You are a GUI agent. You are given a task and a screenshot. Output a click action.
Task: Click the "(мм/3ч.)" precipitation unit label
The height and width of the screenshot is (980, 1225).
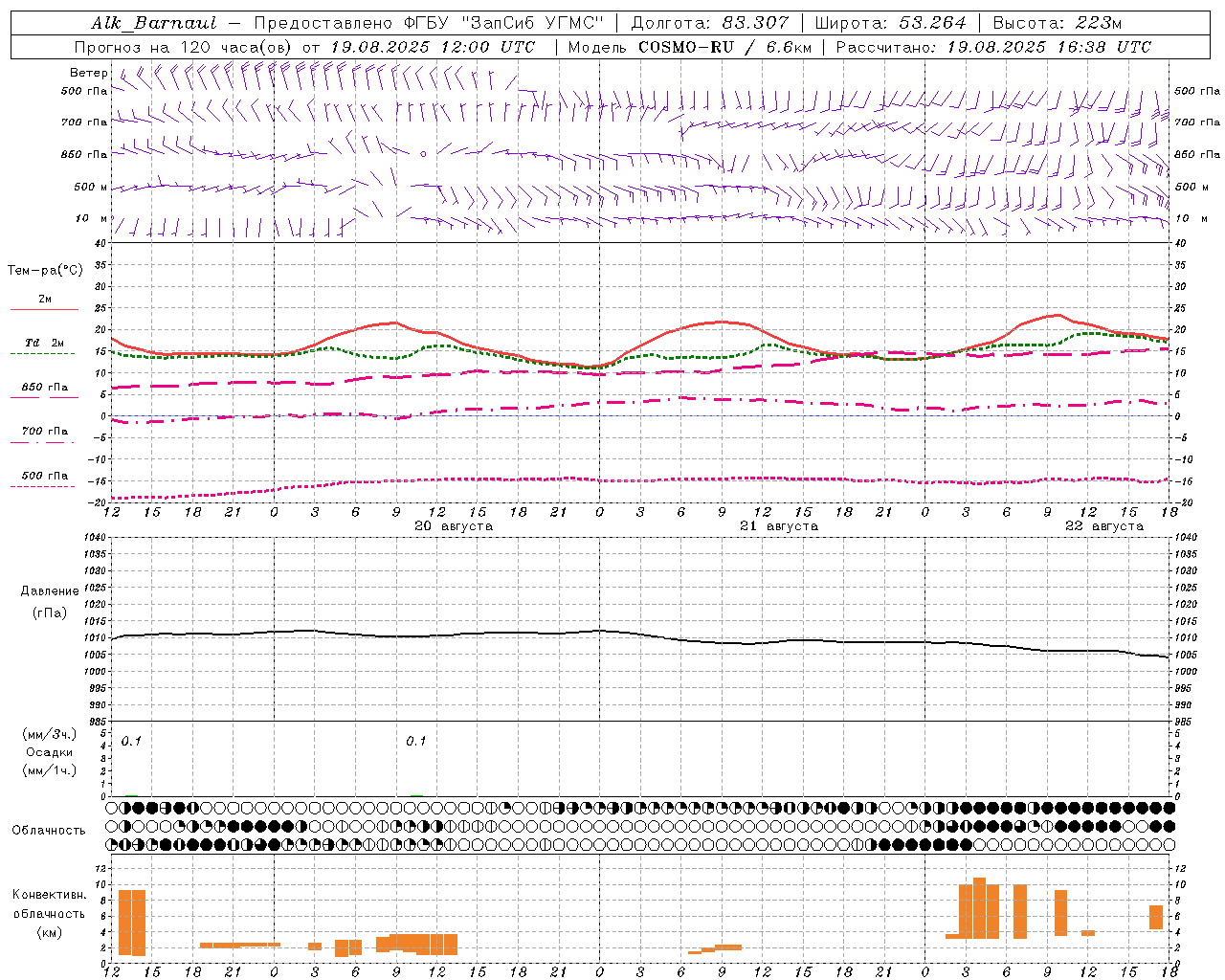tap(50, 734)
